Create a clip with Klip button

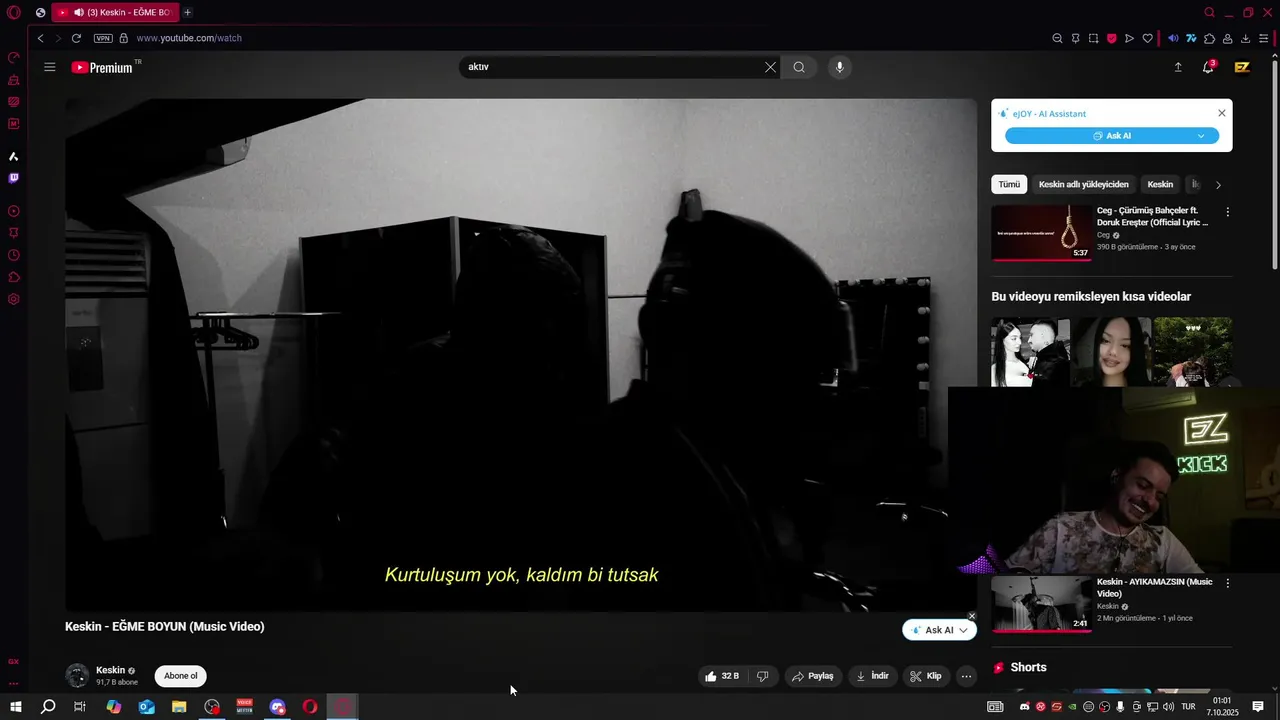click(x=926, y=676)
